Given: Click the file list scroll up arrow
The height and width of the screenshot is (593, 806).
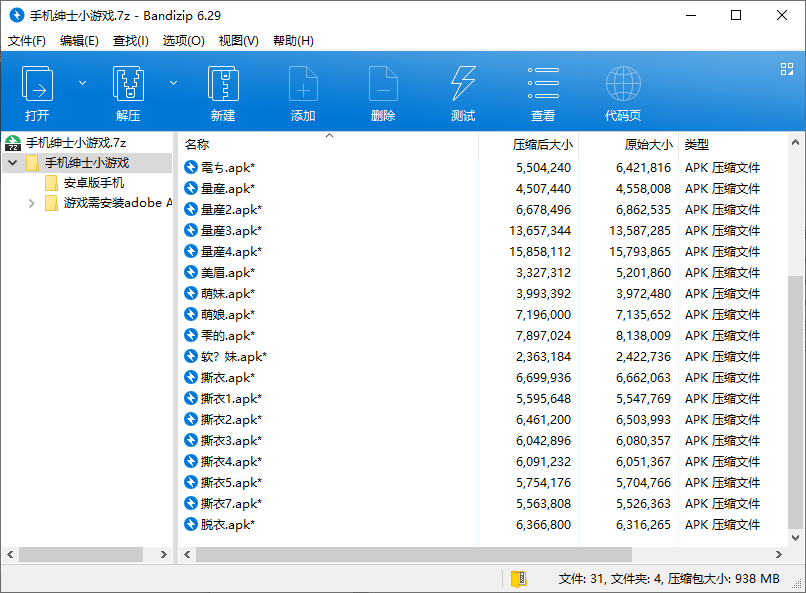Looking at the screenshot, I should pos(795,142).
